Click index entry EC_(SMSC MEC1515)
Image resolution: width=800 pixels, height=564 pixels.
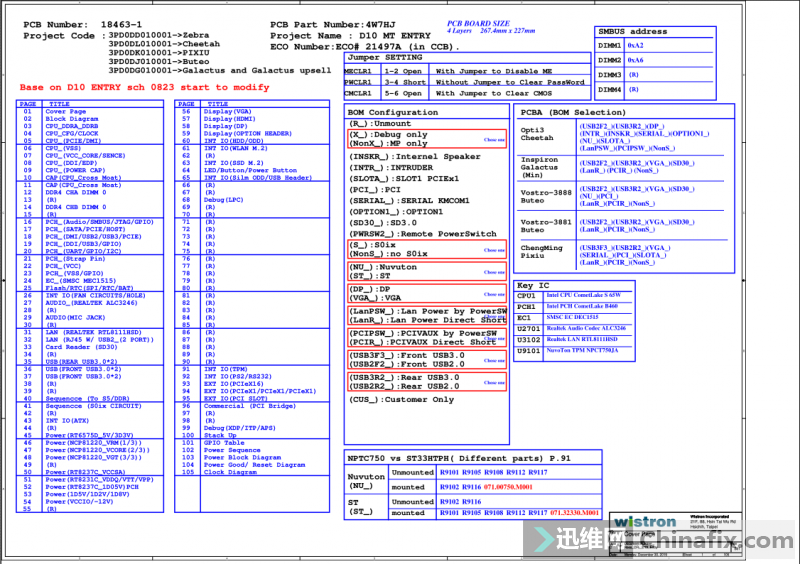tap(81, 281)
